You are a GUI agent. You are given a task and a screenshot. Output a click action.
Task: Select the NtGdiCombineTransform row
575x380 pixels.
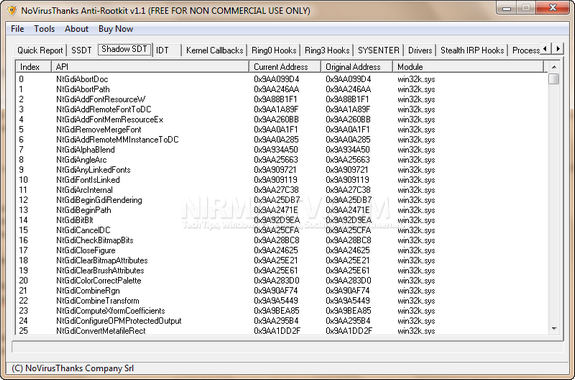[x=281, y=301]
